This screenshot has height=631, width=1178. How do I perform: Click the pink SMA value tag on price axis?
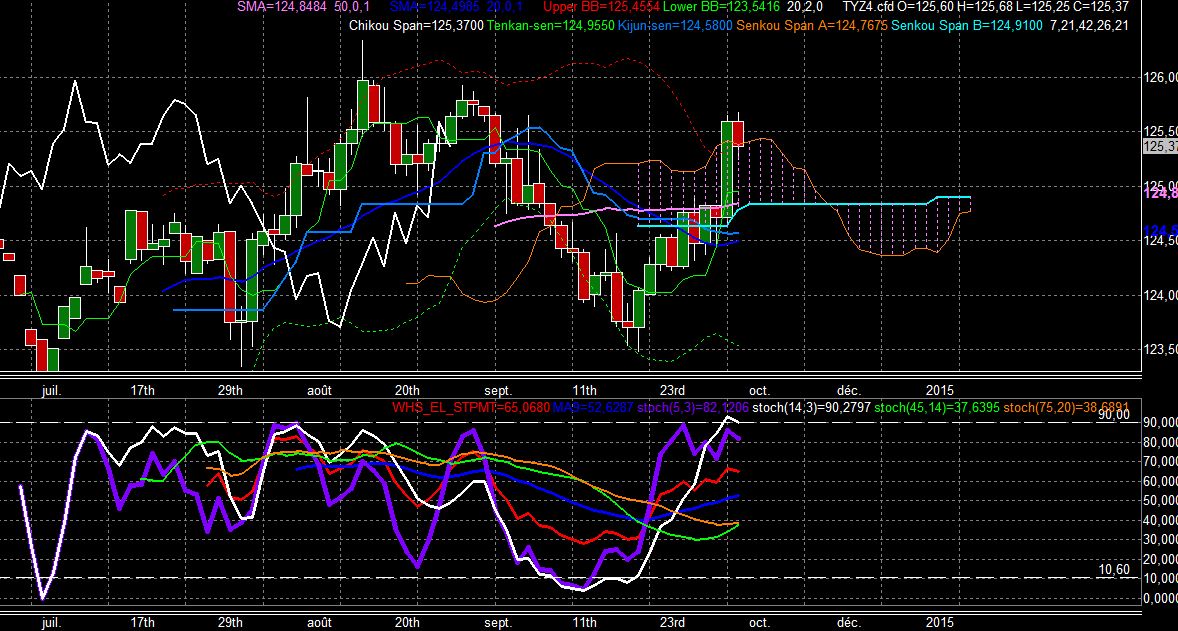(1161, 194)
